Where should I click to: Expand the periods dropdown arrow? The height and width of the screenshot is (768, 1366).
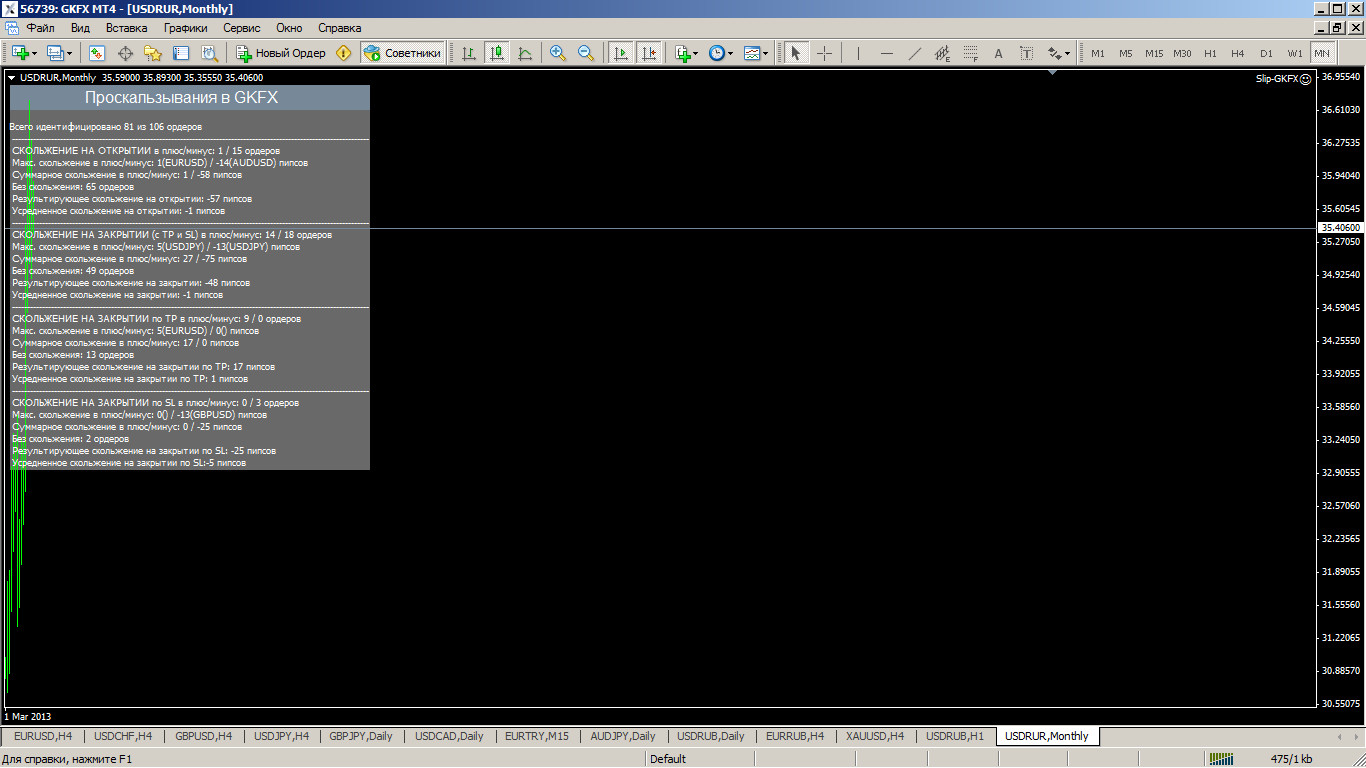coord(731,53)
